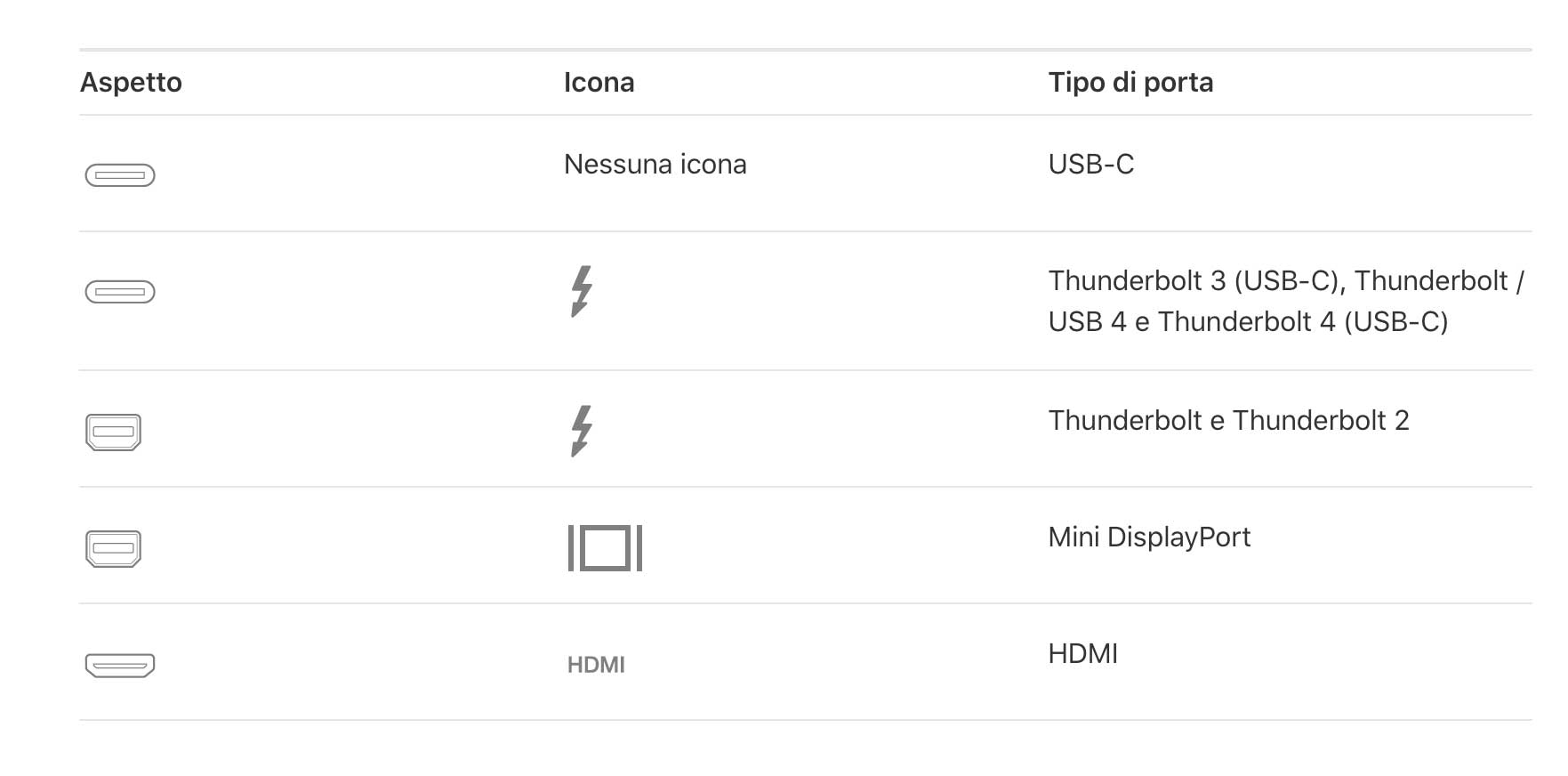Click the HDMI port connector shape
1568x776 pixels.
click(x=120, y=665)
